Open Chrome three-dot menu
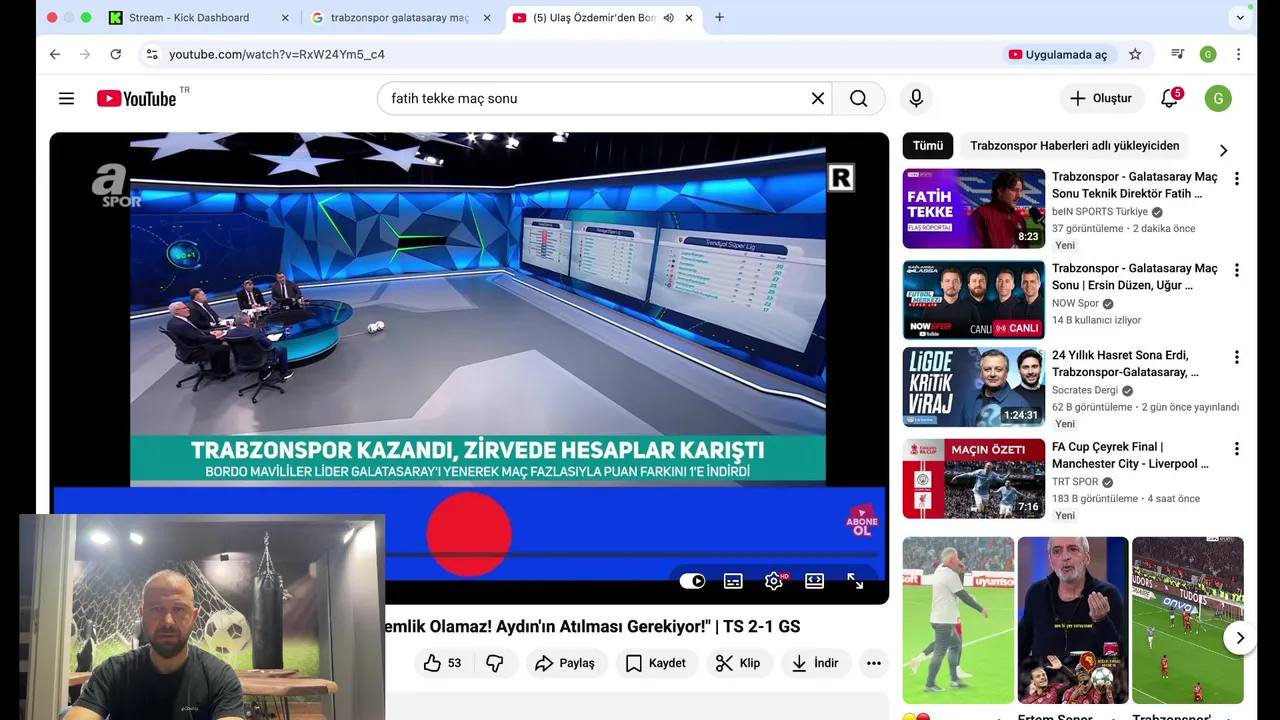 click(1239, 54)
